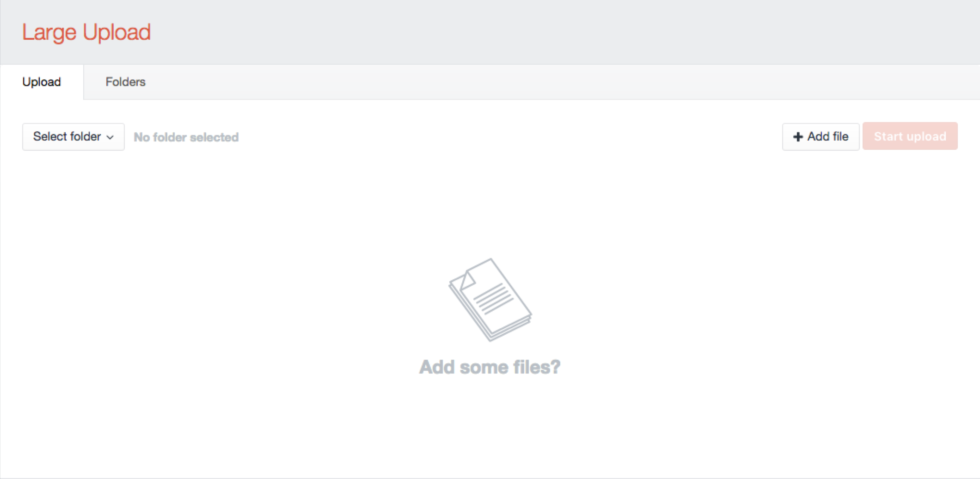
Task: Begin the upload with the pink Start upload button
Action: [910, 136]
